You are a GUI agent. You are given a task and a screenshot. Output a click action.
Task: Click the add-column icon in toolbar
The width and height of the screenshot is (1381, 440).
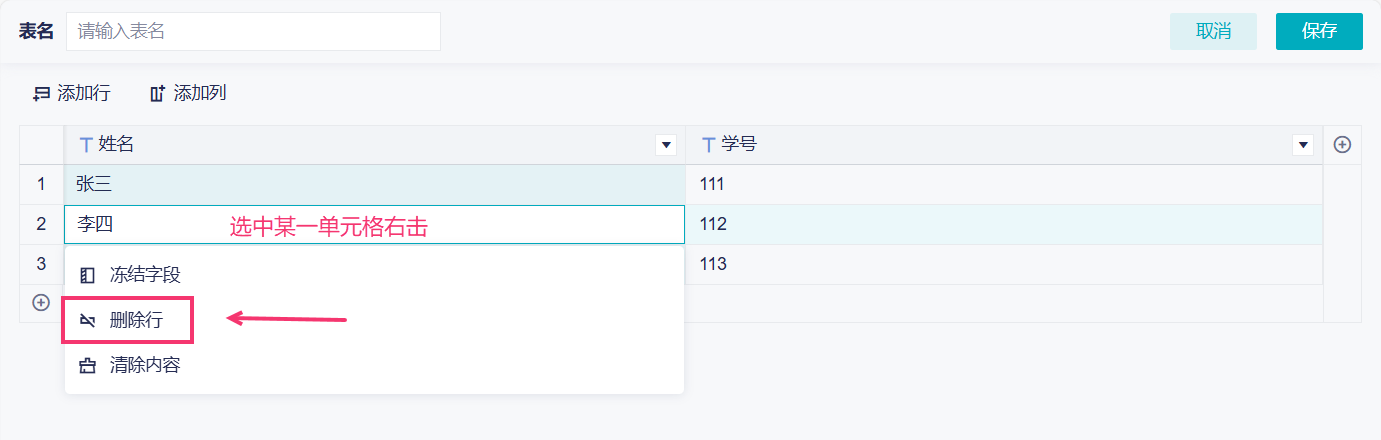point(156,94)
